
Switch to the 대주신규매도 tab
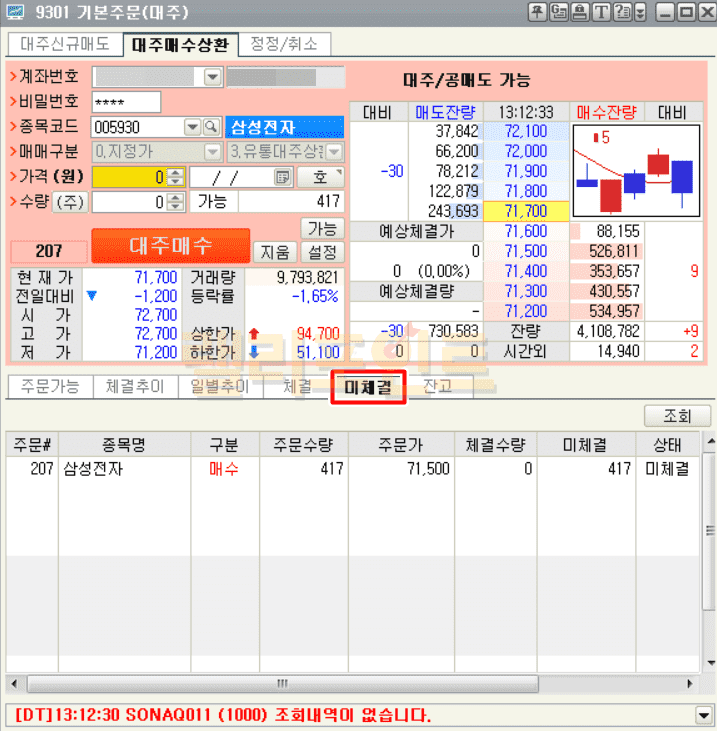pos(65,45)
